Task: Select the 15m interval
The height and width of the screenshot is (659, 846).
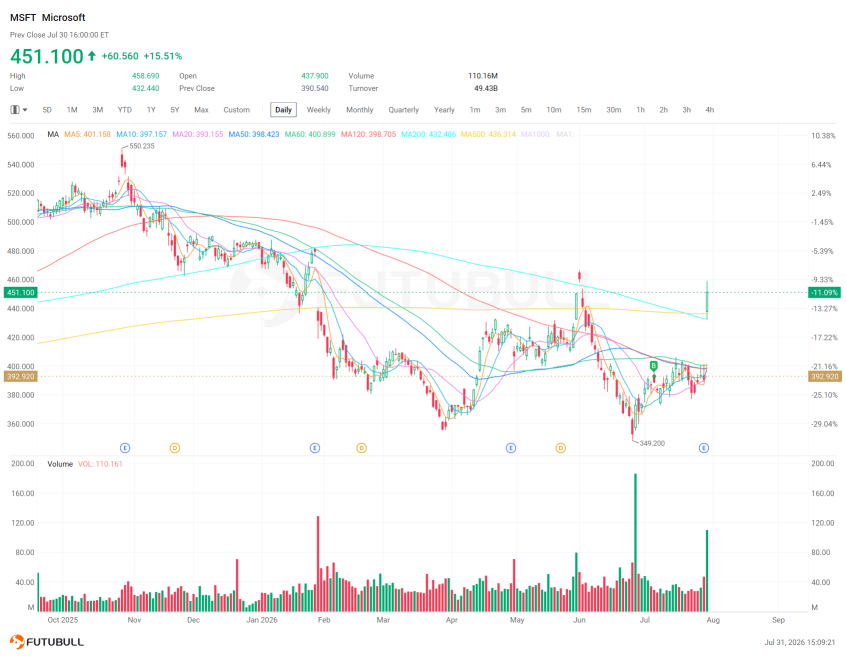Action: [x=584, y=110]
